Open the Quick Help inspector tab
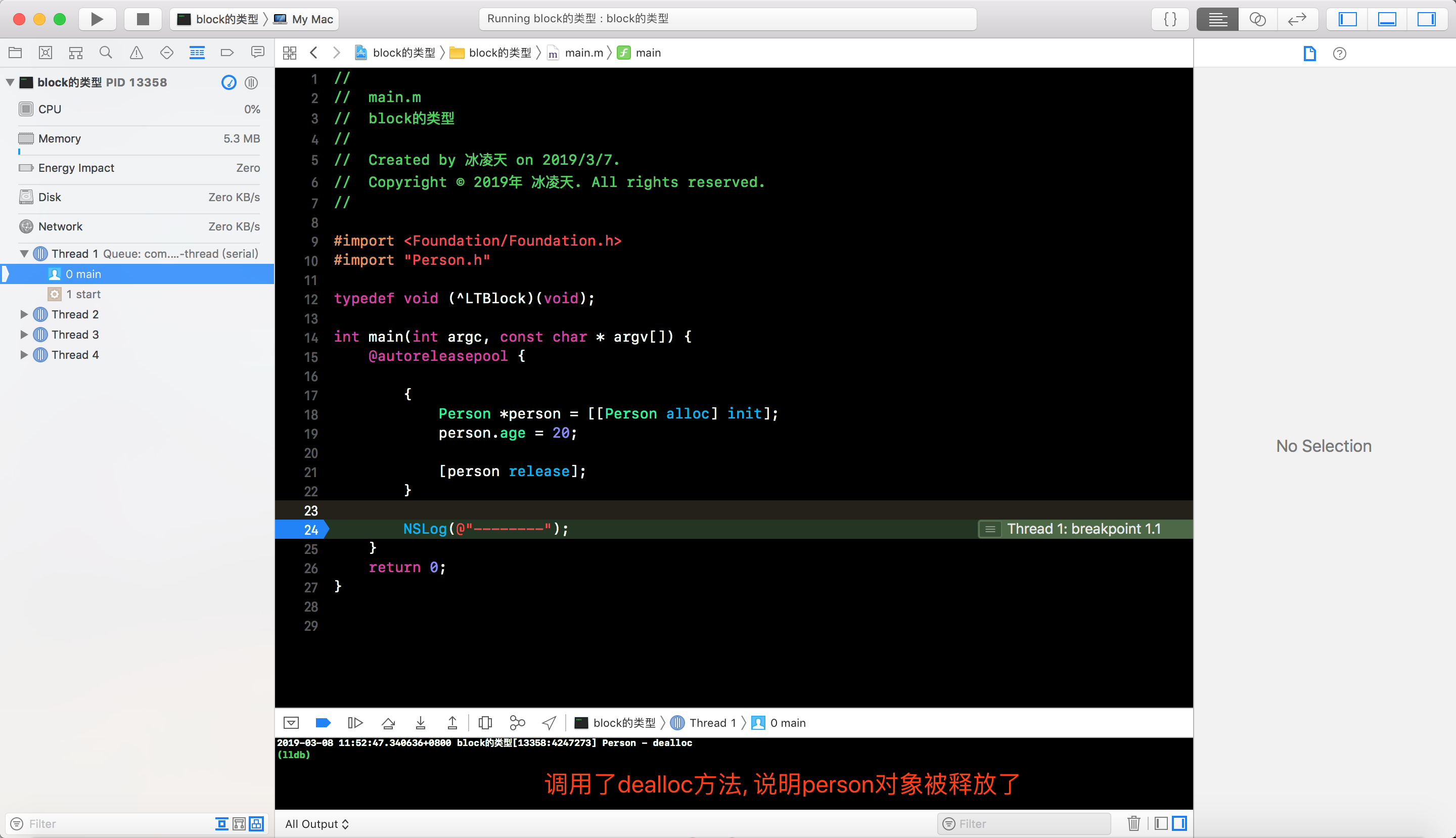1456x838 pixels. [x=1339, y=54]
